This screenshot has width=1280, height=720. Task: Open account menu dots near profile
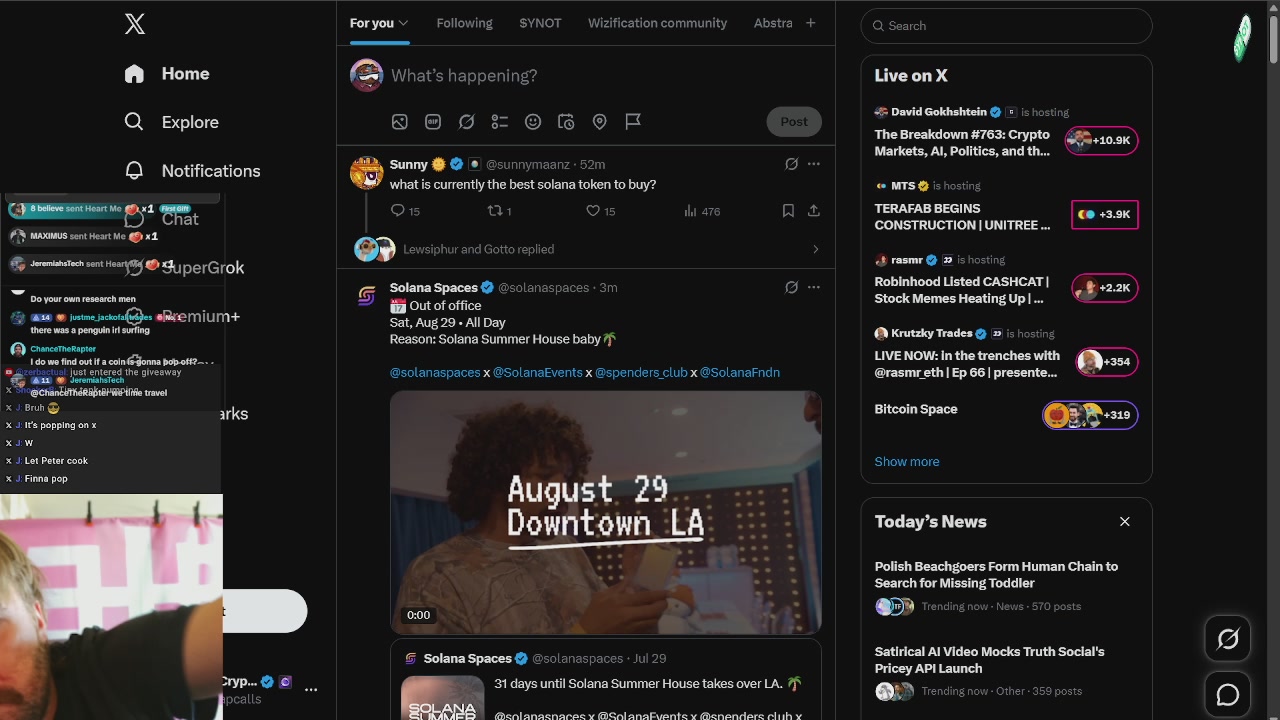[311, 689]
